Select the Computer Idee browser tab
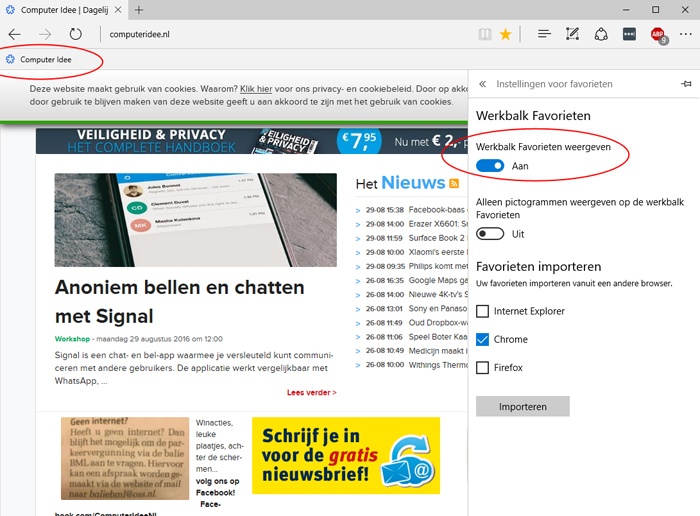This screenshot has height=516, width=700. tap(64, 10)
